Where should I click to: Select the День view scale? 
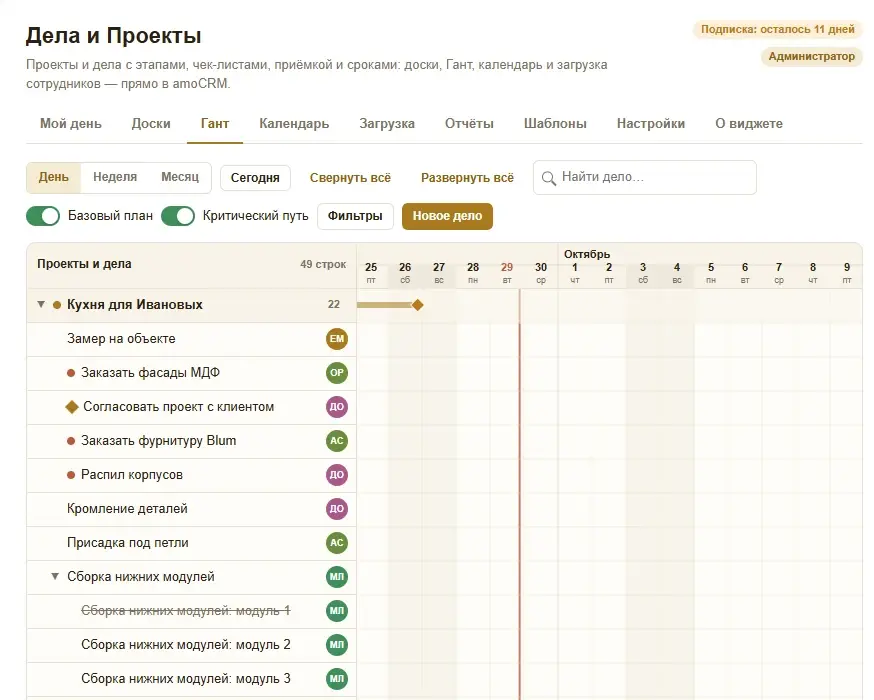pos(54,177)
